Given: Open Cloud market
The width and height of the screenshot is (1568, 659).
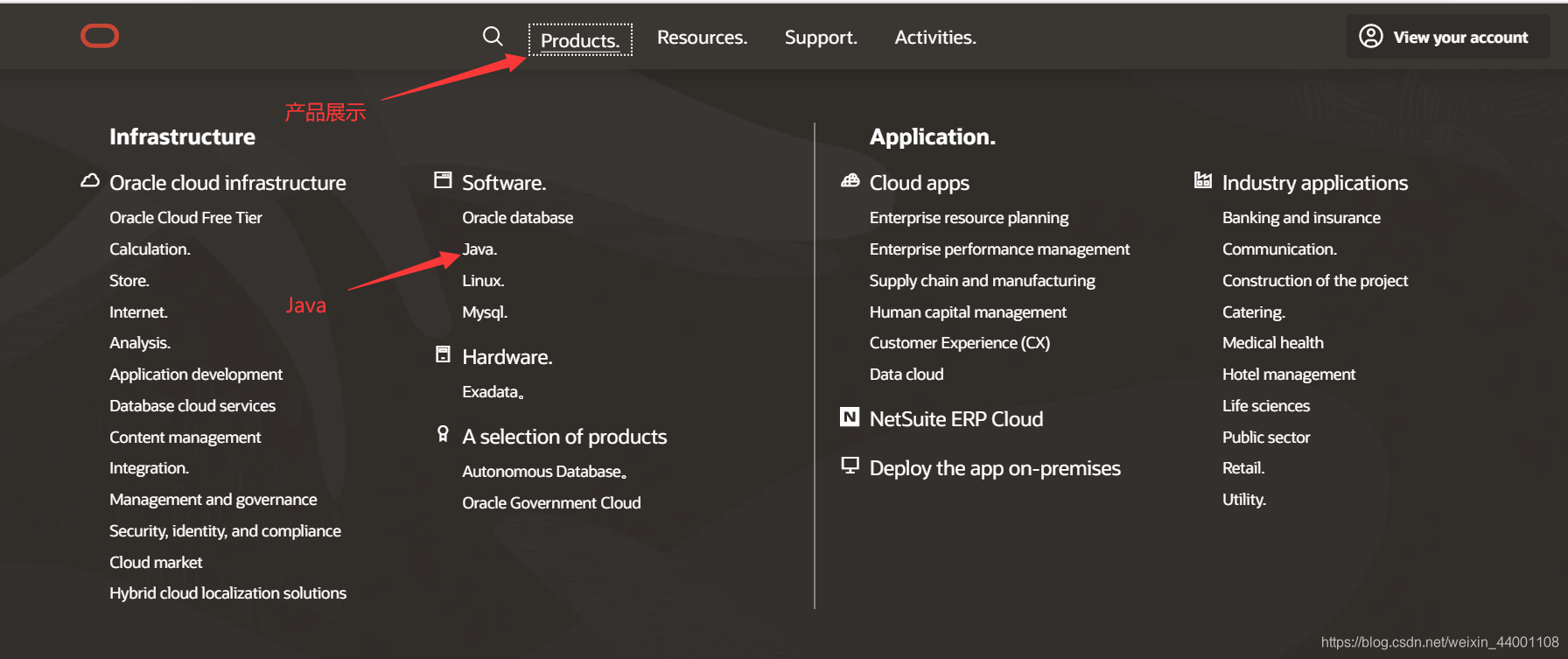Looking at the screenshot, I should pos(156,563).
